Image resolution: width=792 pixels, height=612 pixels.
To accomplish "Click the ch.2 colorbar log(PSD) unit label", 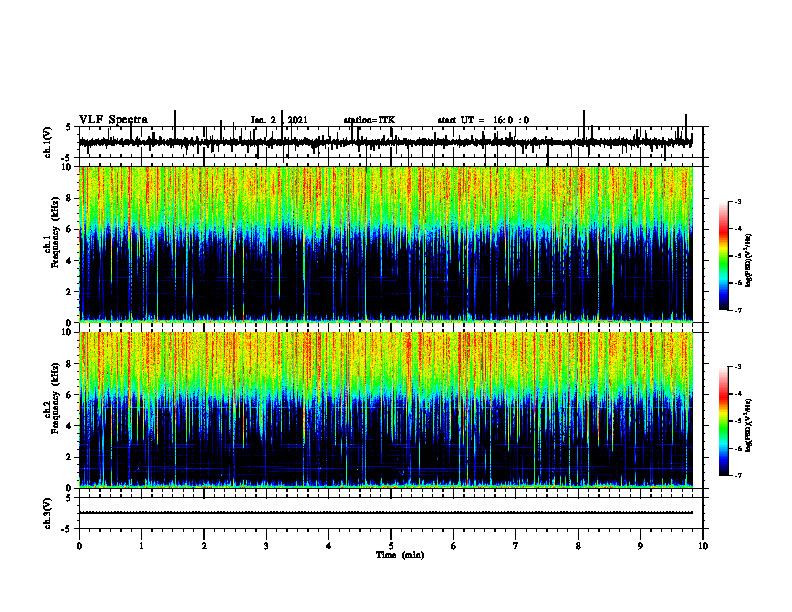I will coord(749,425).
